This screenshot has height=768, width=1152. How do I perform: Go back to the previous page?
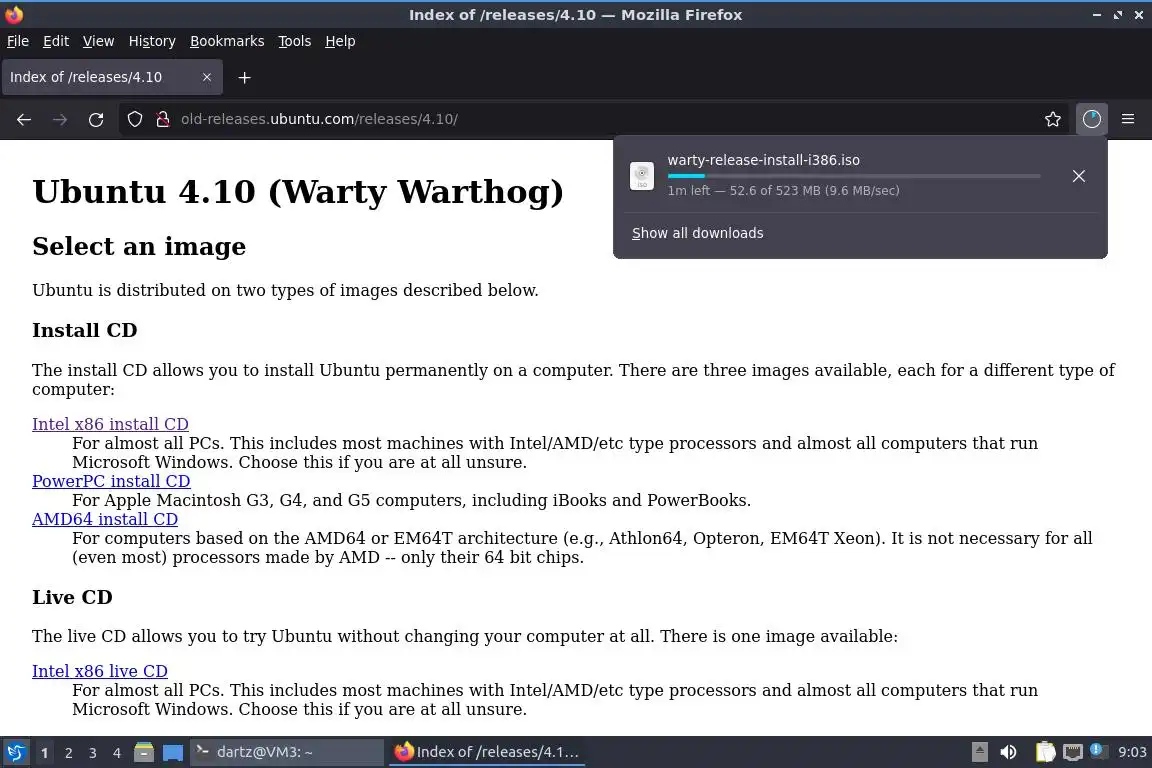pos(24,119)
